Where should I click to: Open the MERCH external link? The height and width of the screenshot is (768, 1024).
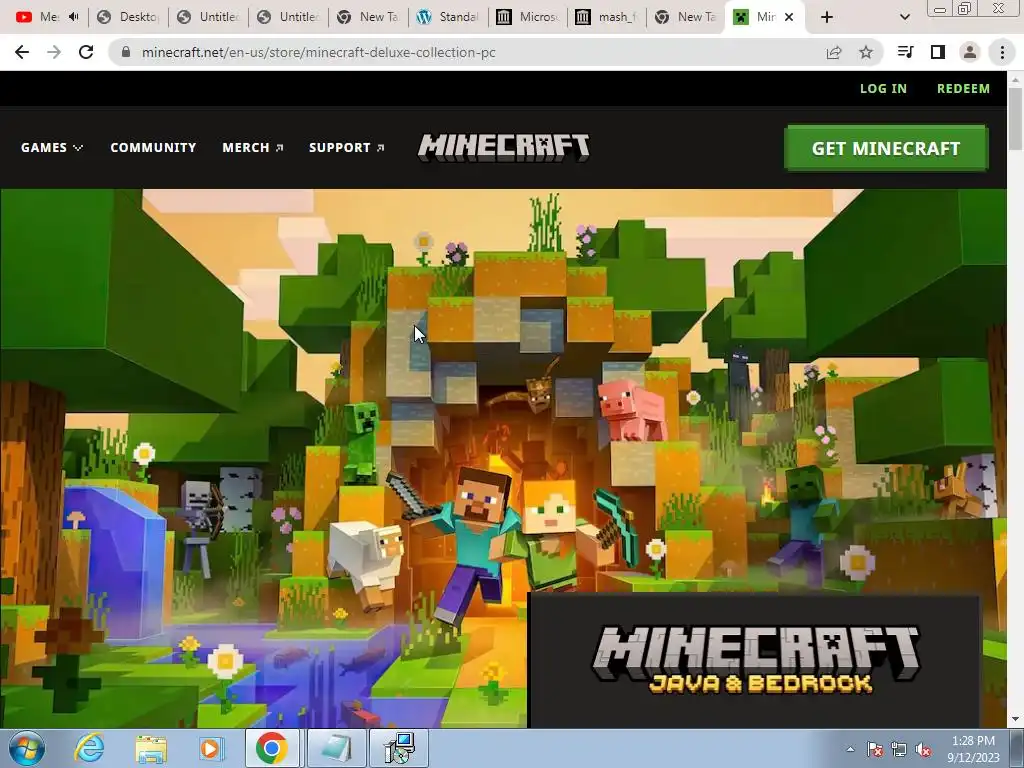[x=253, y=148]
